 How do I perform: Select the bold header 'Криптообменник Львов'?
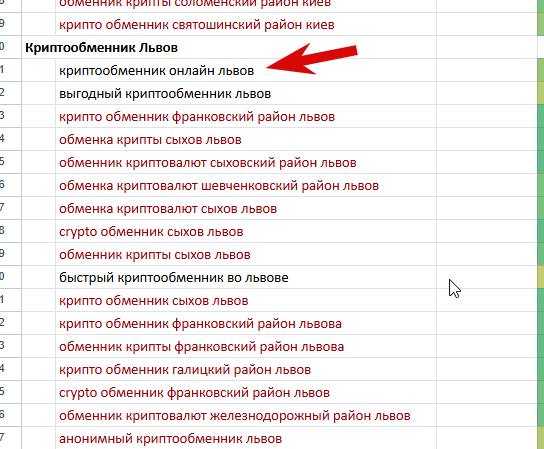pyautogui.click(x=101, y=48)
